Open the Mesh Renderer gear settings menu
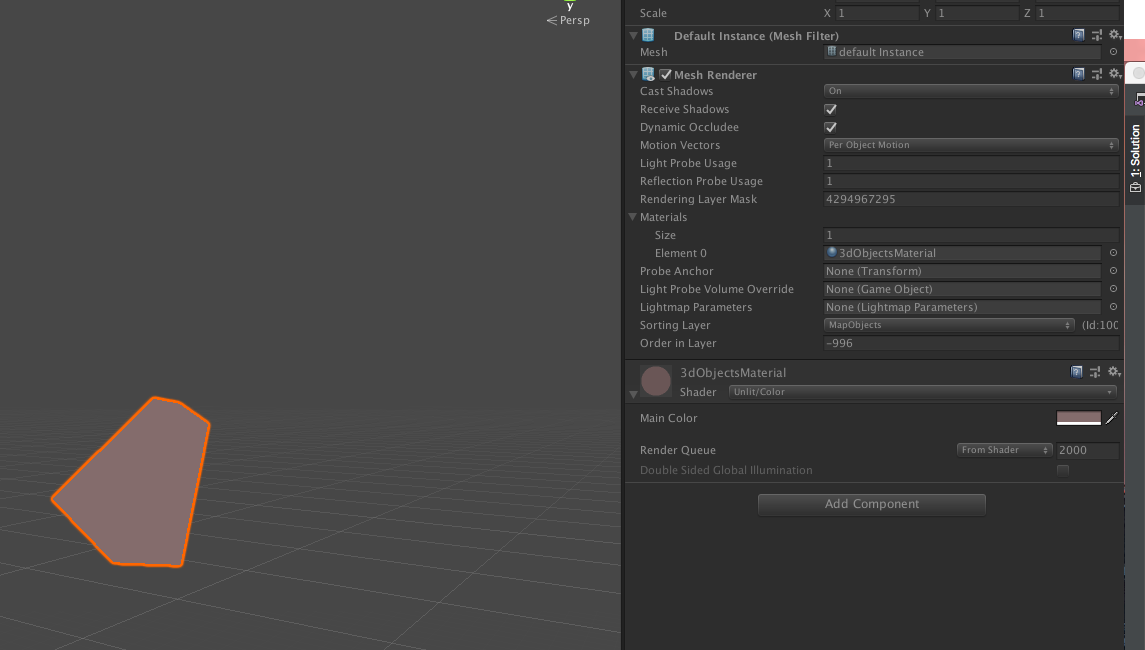Image resolution: width=1145 pixels, height=650 pixels. click(1114, 73)
